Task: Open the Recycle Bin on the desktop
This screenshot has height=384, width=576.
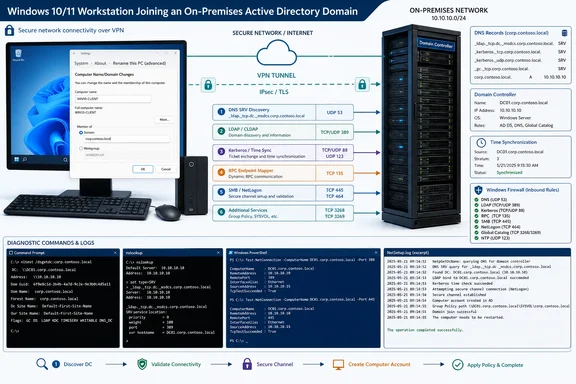Action: click(x=18, y=54)
